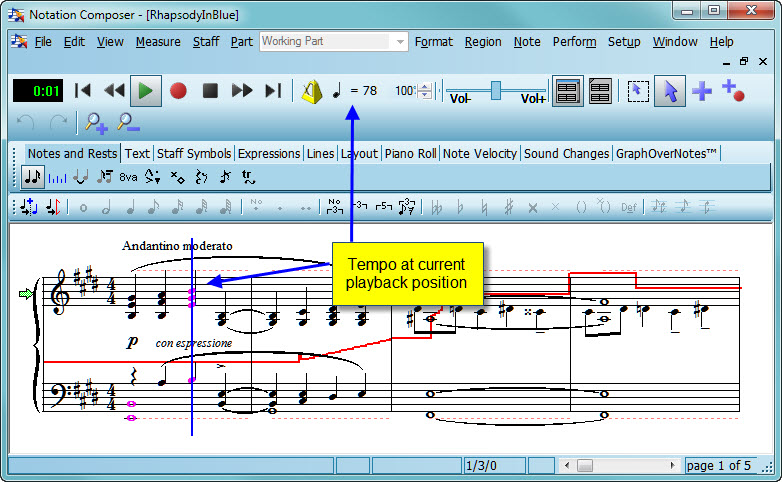Select the arrow pointer Select mode tool
The height and width of the screenshot is (482, 782).
[670, 90]
